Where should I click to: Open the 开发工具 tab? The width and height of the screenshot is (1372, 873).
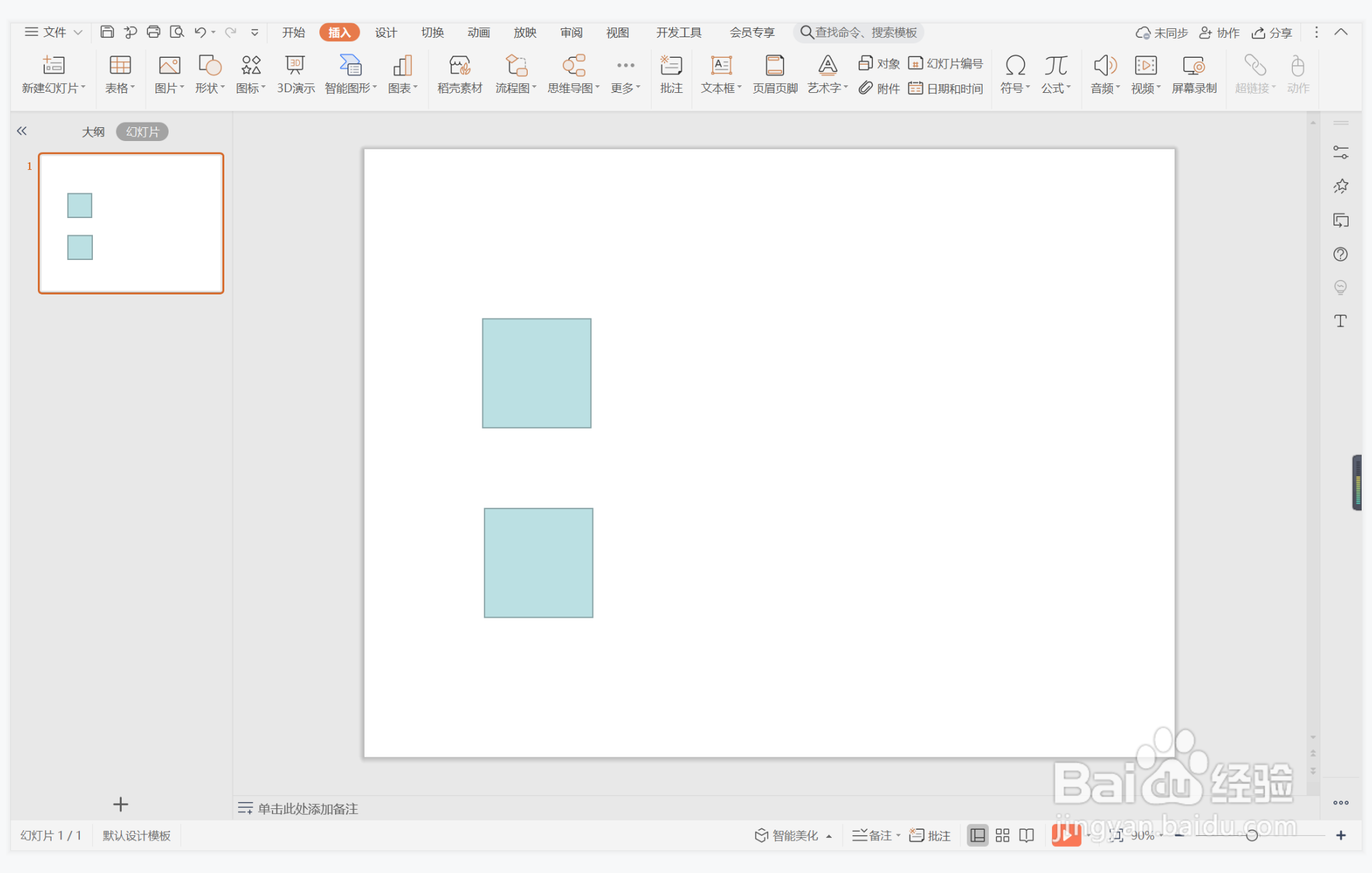pyautogui.click(x=678, y=32)
